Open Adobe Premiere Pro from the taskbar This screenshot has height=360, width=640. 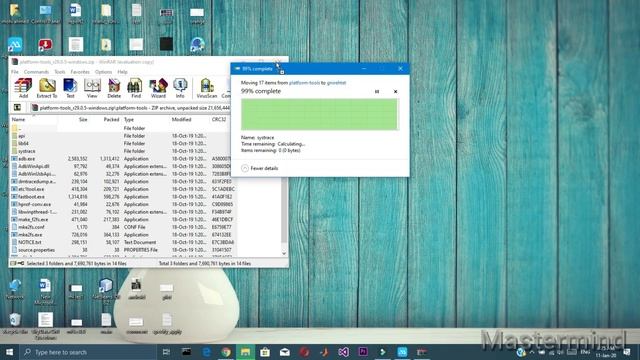pyautogui.click(x=363, y=352)
